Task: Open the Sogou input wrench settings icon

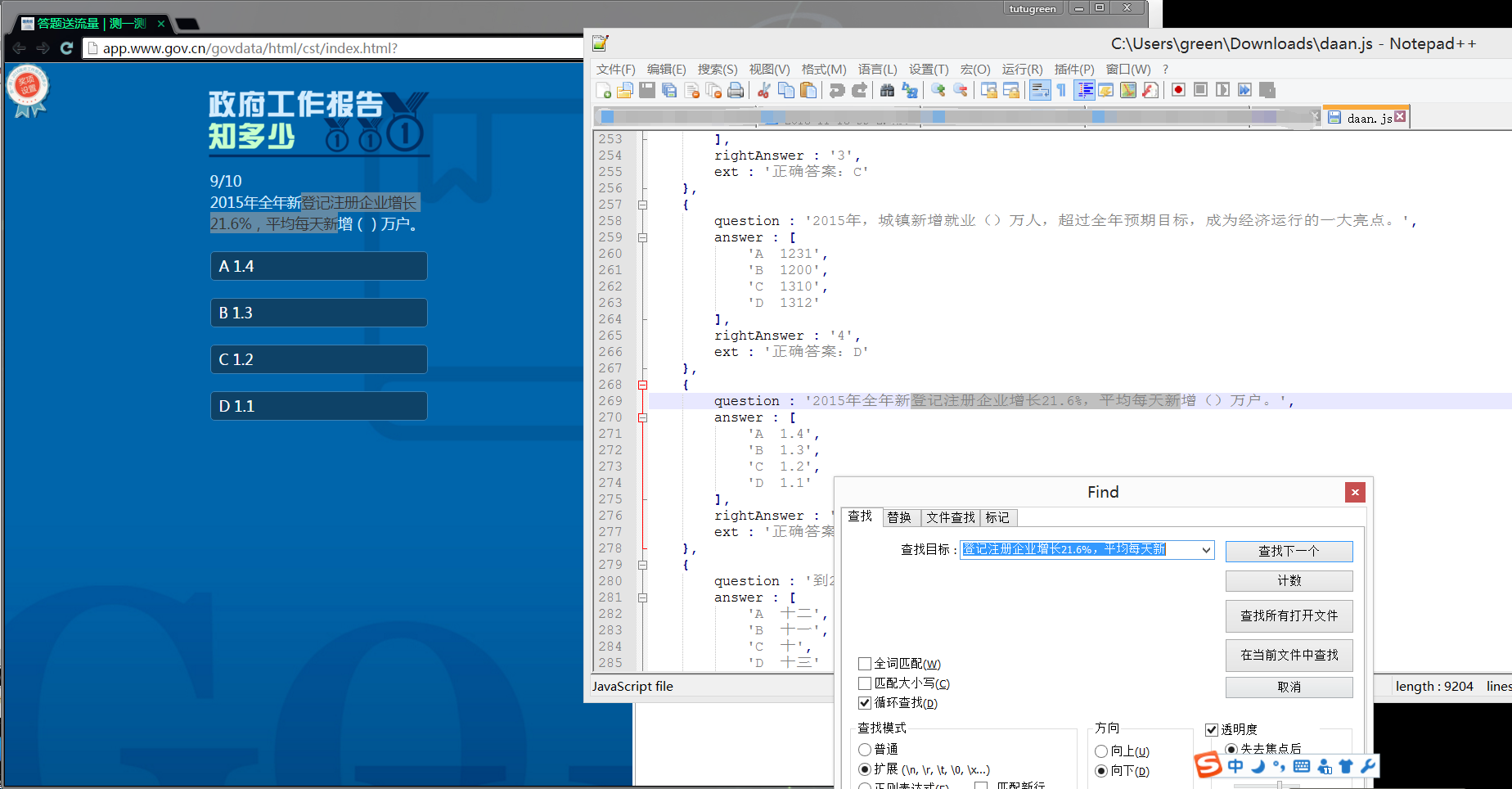Action: [1367, 766]
